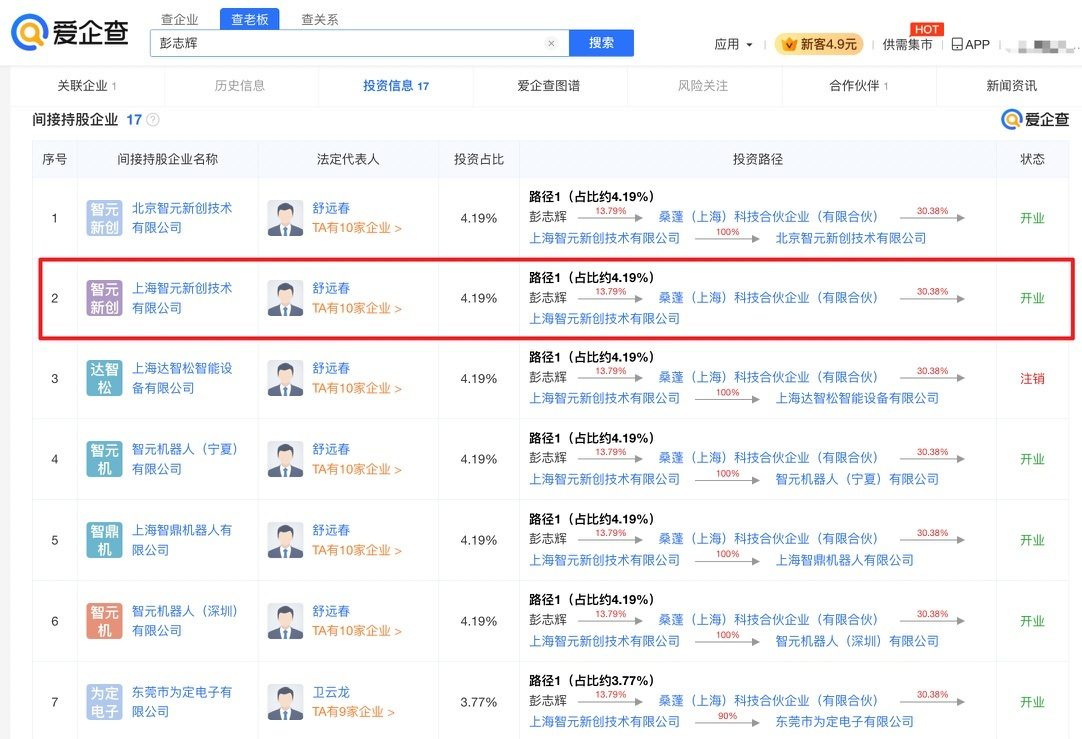Click 舒远春 avatar in the first row
Screen dimensions: 1082x739
[285, 218]
